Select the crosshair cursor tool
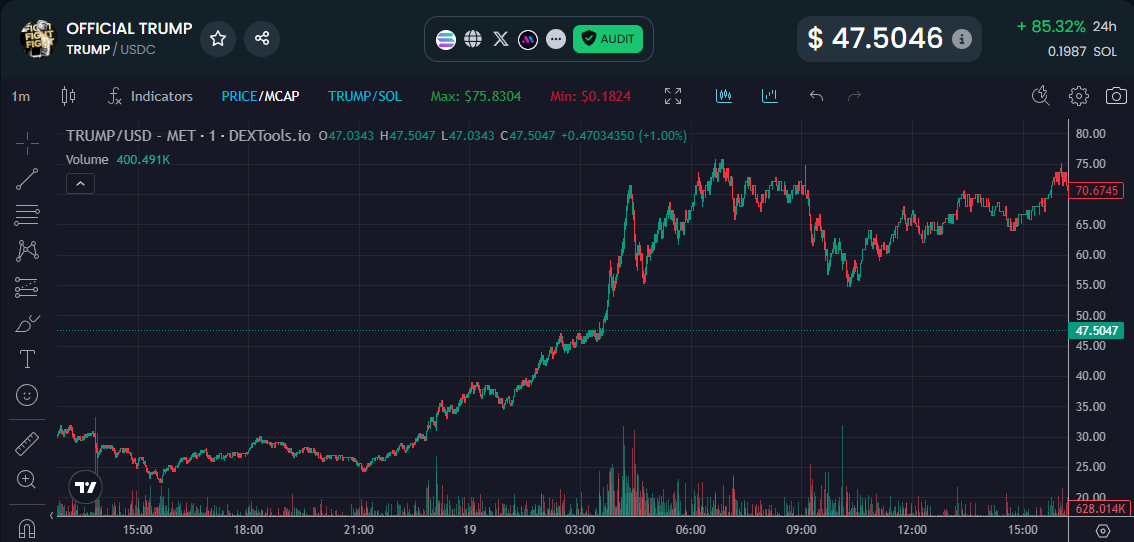The width and height of the screenshot is (1134, 542). pos(27,143)
